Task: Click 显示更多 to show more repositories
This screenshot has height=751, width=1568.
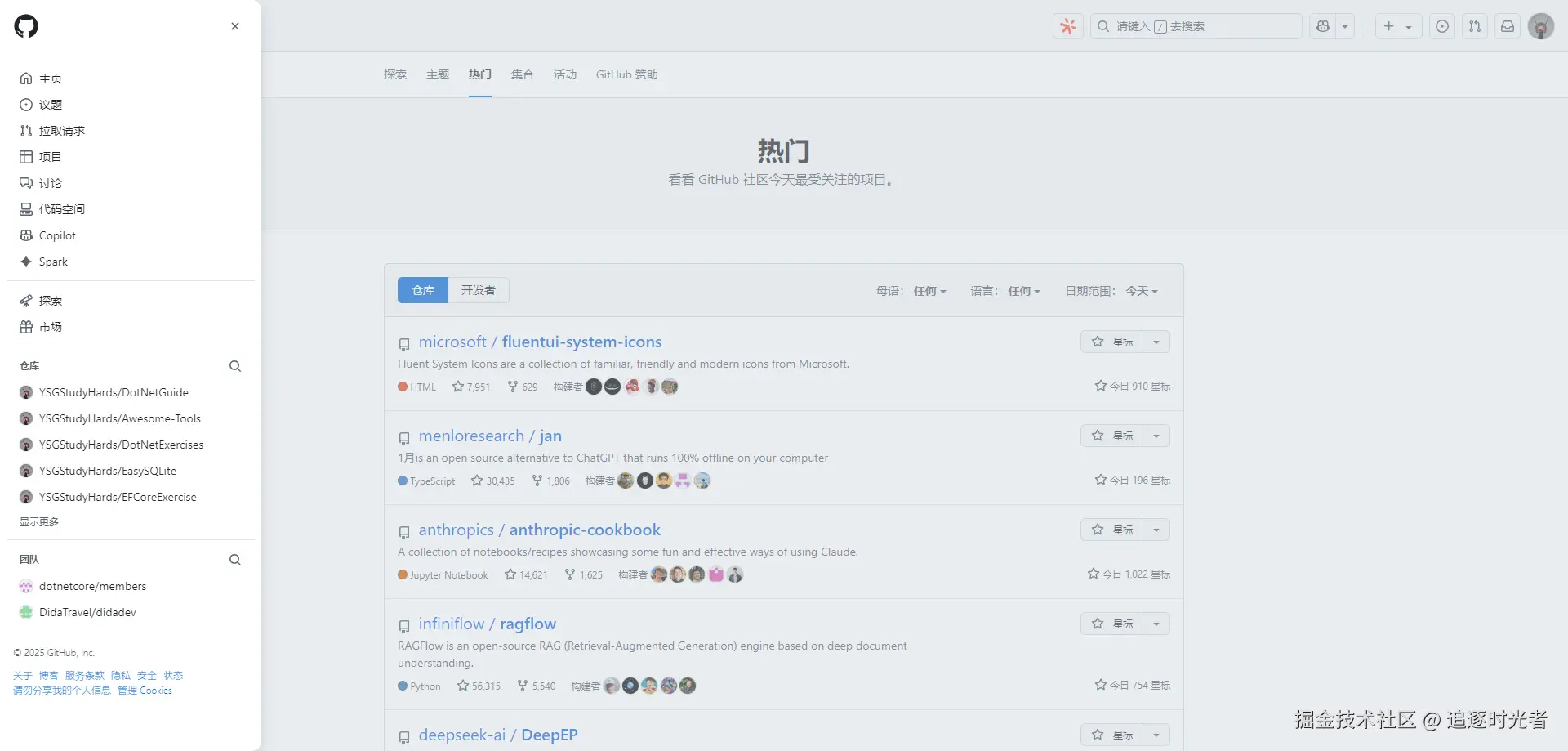Action: pos(39,521)
